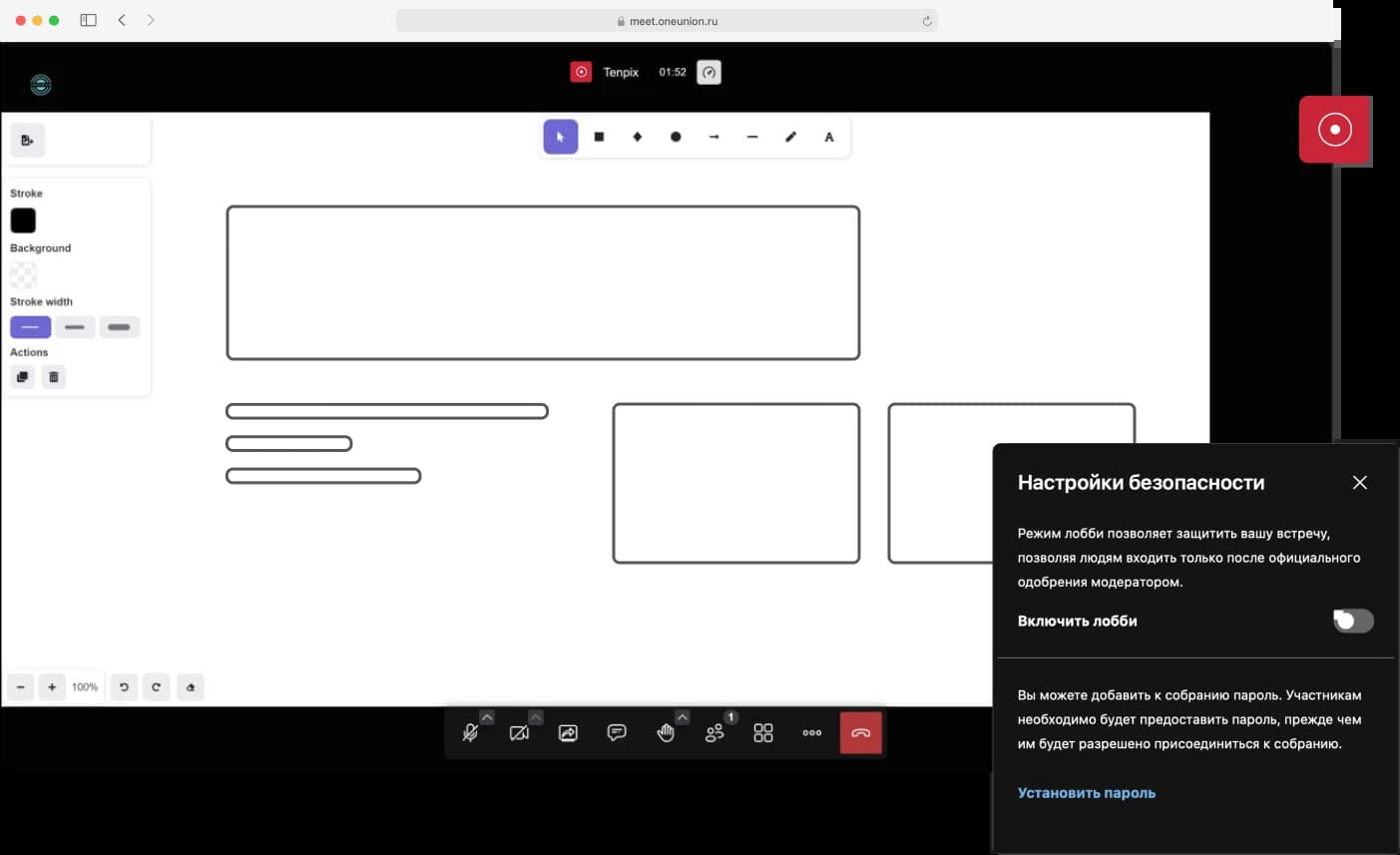Choose the medium stroke width
Screen dimensions: 1400x855
point(75,327)
